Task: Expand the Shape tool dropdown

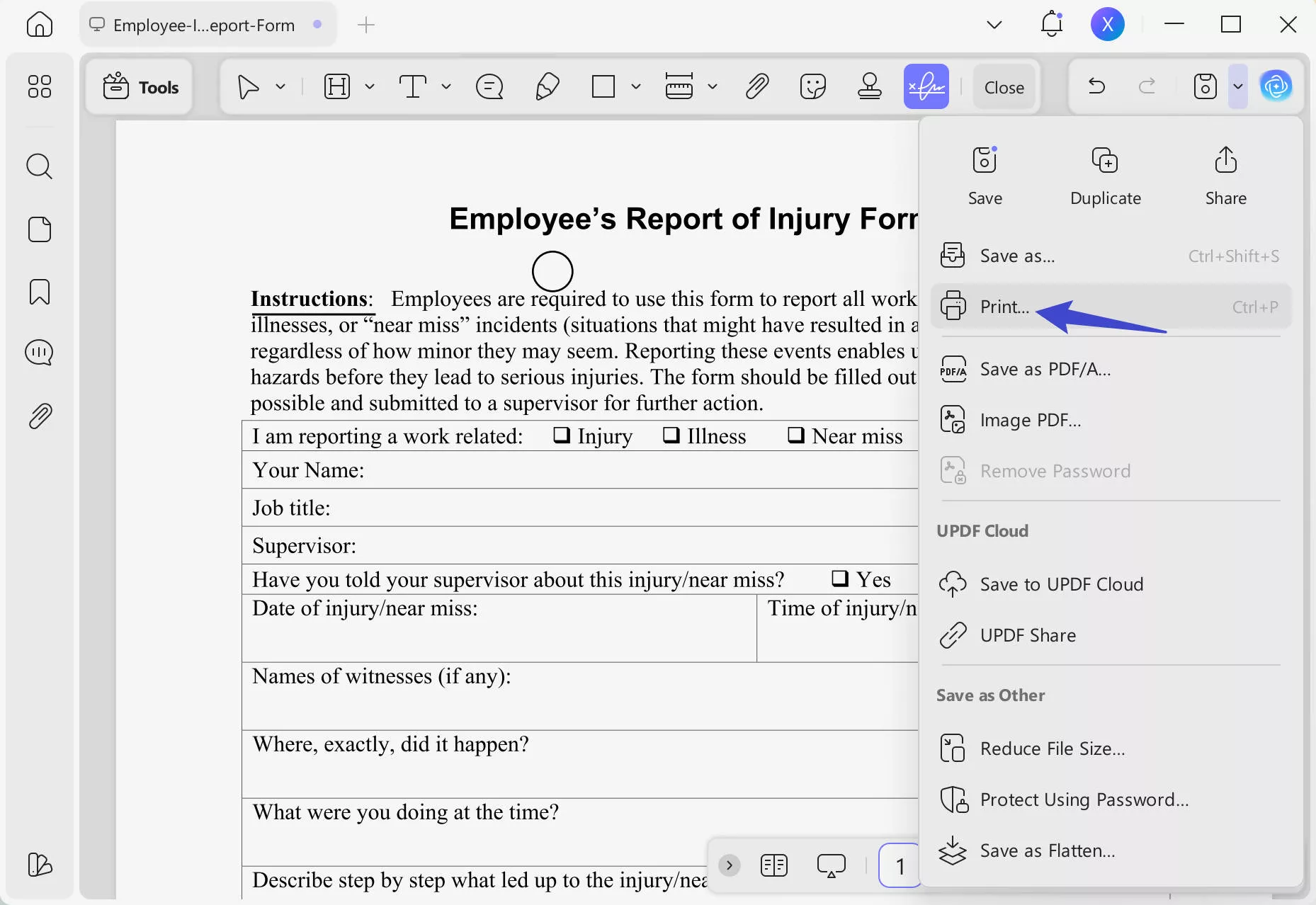Action: 635,86
